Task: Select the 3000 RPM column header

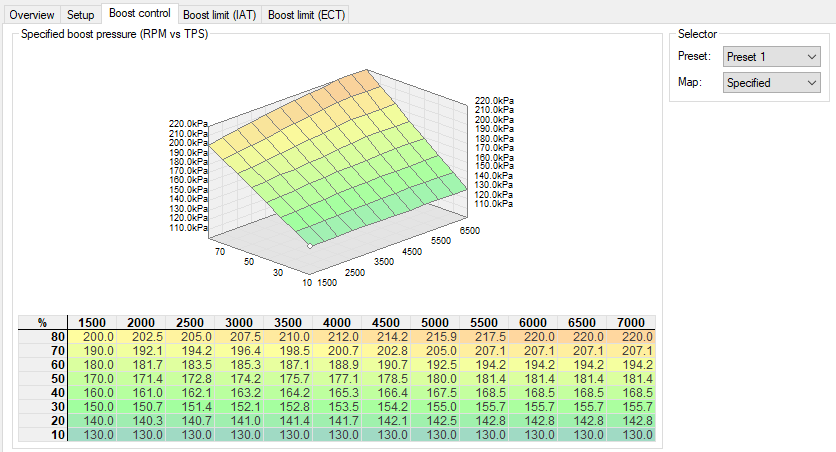Action: point(239,322)
